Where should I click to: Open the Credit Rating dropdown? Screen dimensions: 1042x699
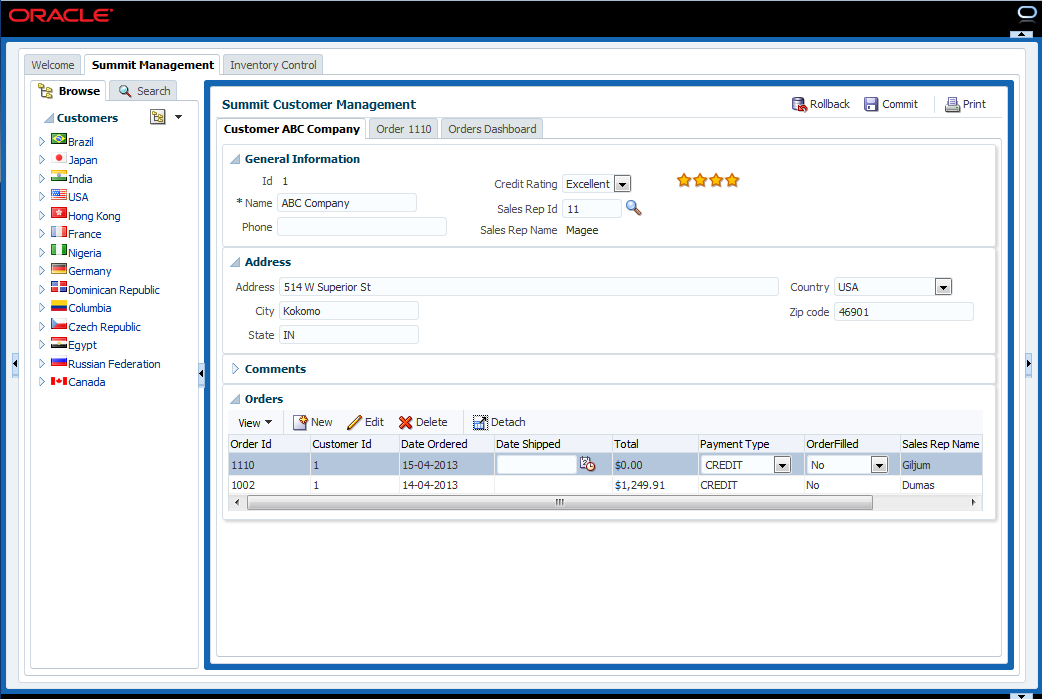[x=623, y=184]
